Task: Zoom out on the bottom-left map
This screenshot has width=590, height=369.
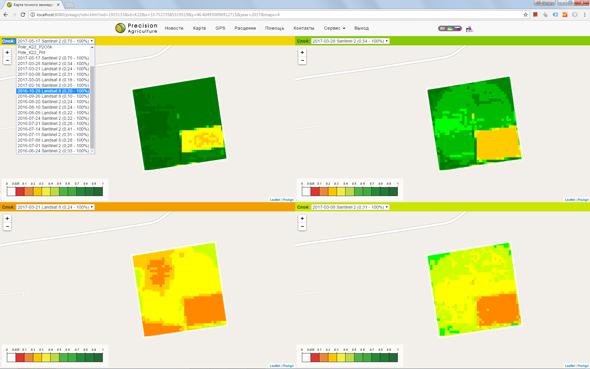Action: 7,226
